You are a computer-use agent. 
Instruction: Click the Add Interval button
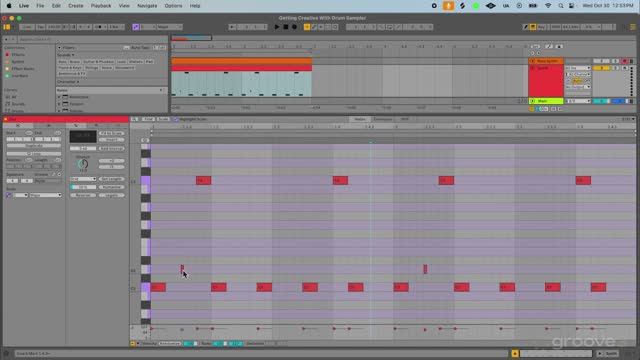[111, 149]
